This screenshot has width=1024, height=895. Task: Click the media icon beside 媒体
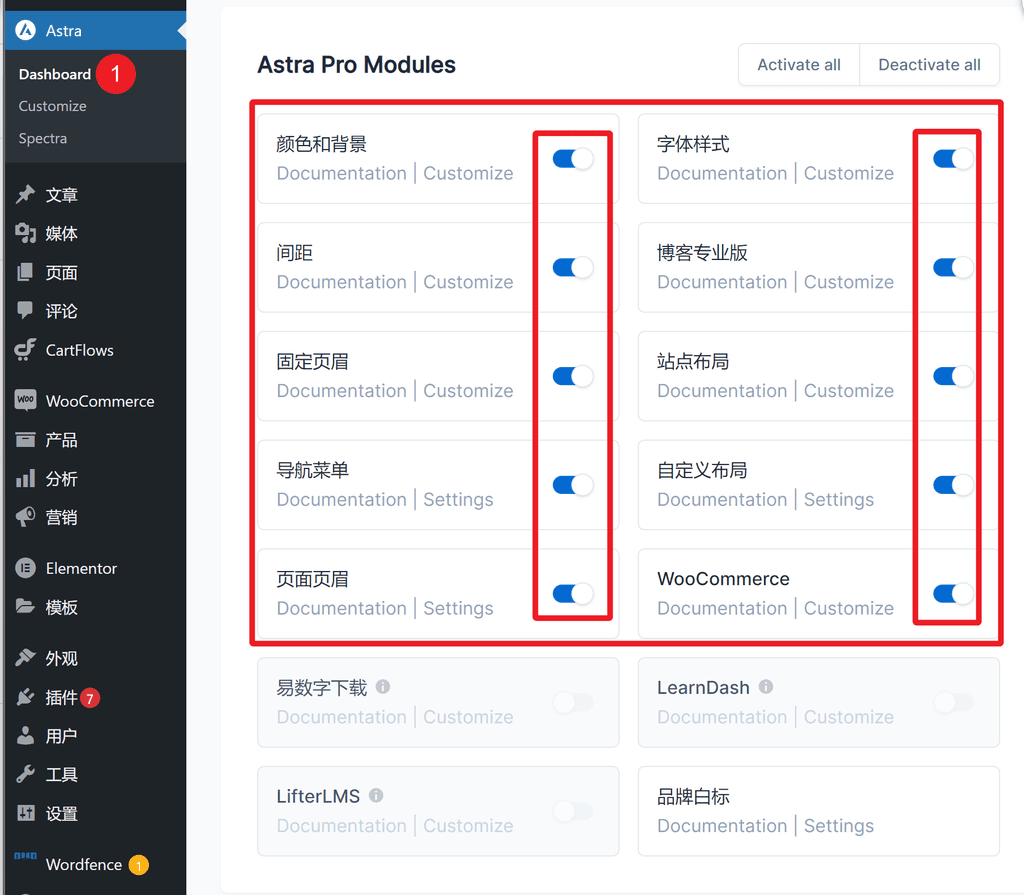point(25,233)
